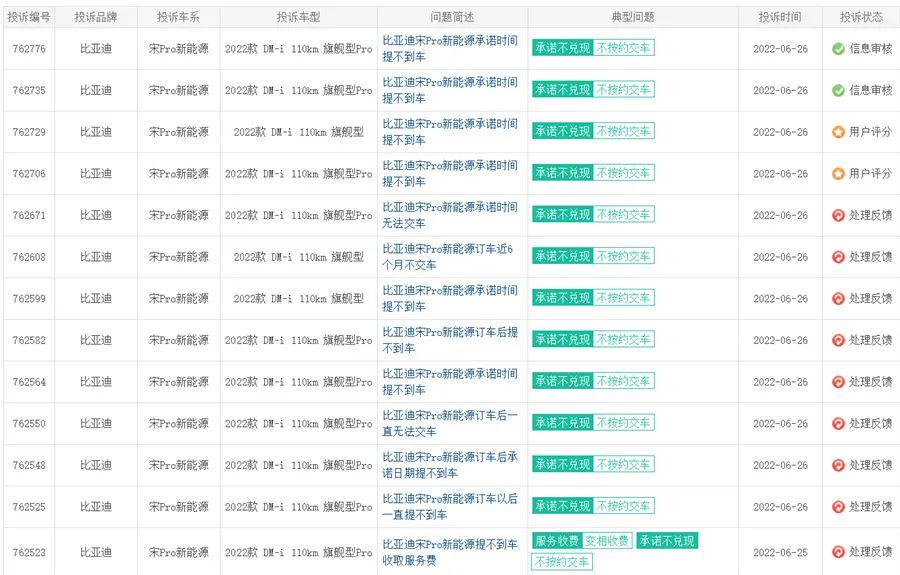Click the 投诉车系 column header
900x575 pixels.
179,17
